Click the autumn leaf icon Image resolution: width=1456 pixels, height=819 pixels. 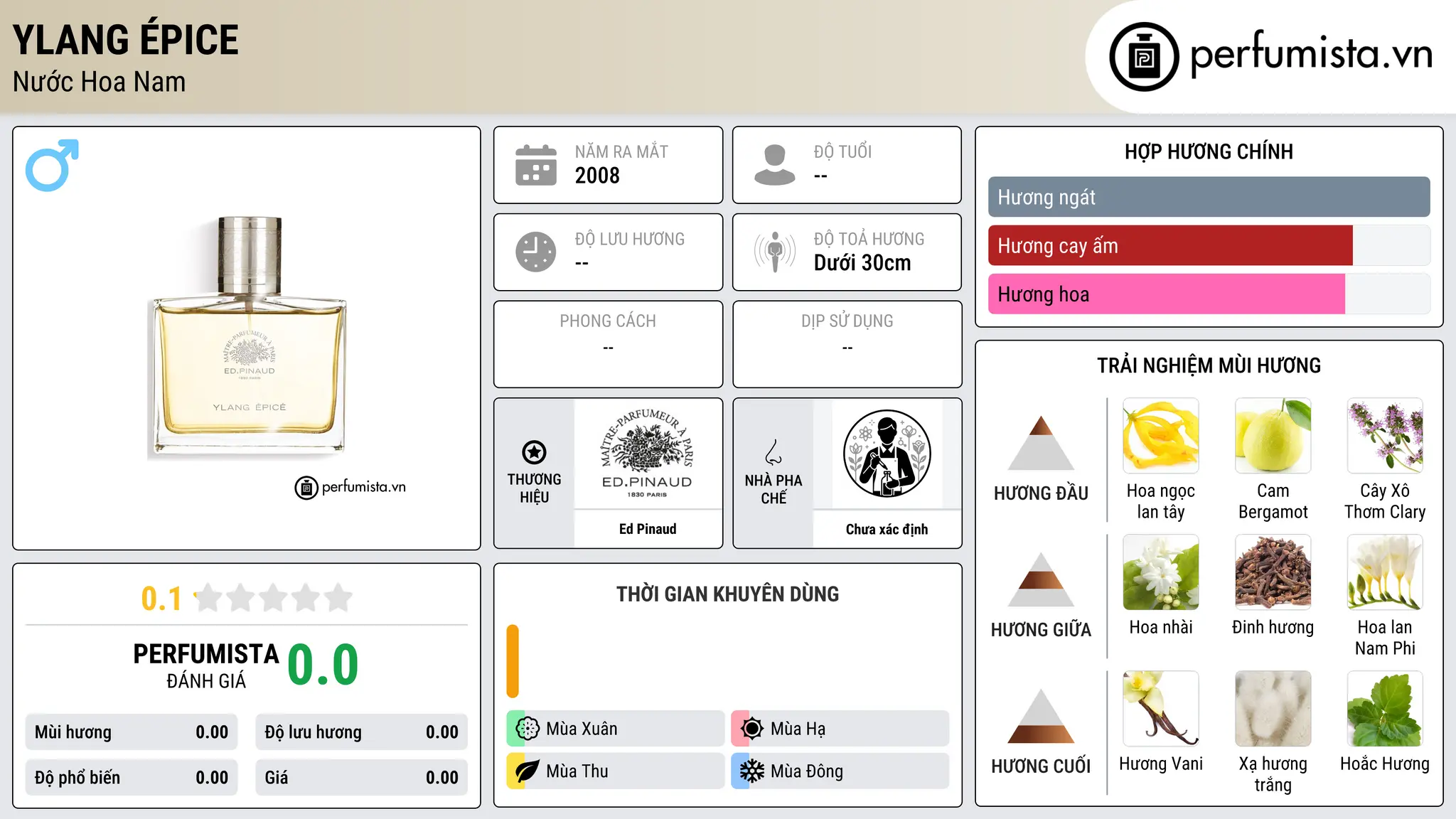pyautogui.click(x=528, y=771)
